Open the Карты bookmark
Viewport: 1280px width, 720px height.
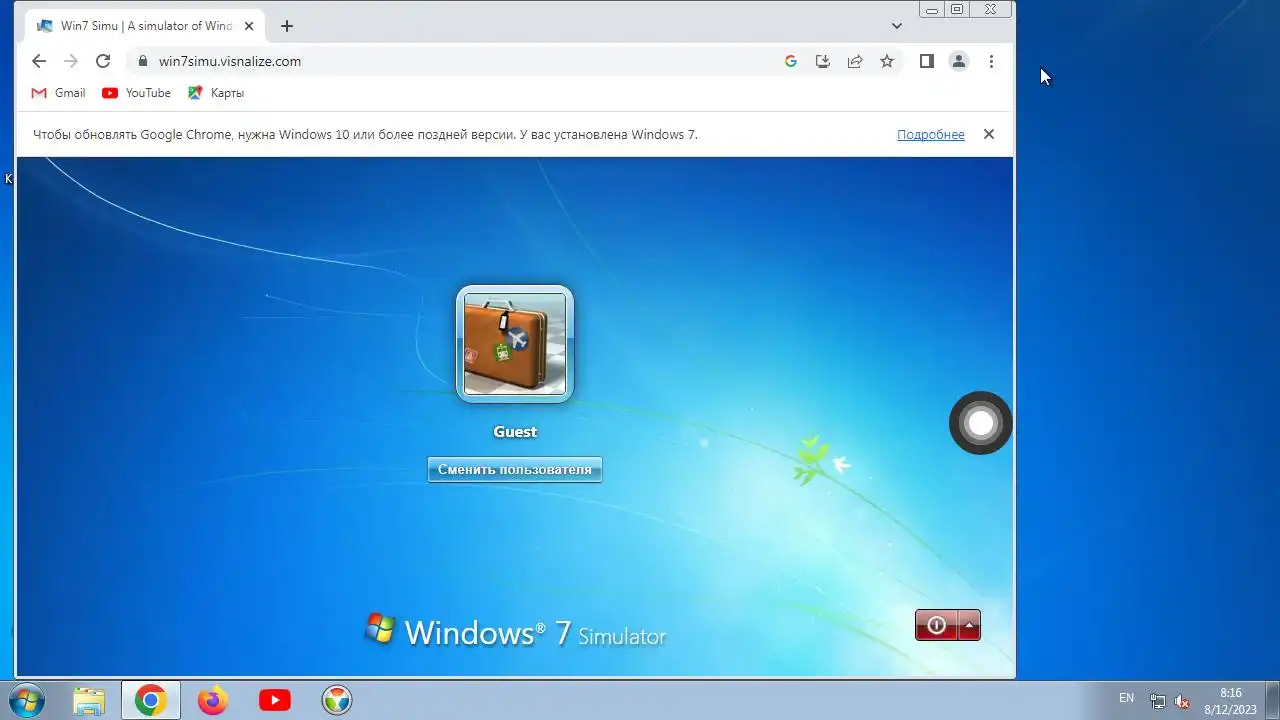coord(216,93)
